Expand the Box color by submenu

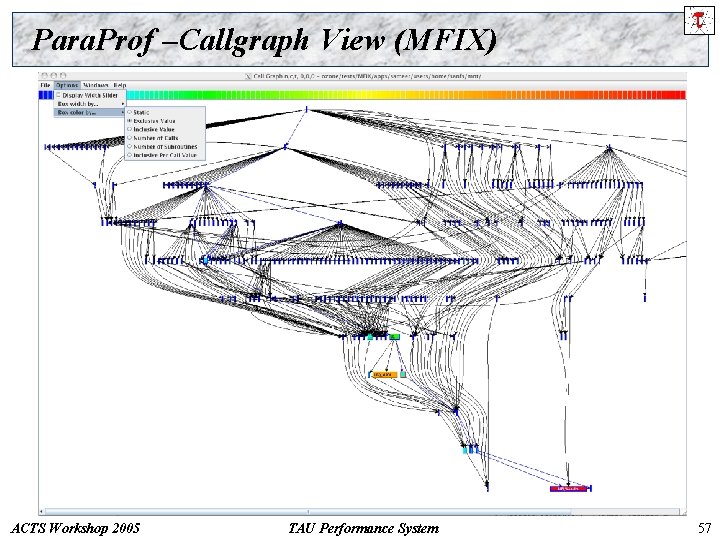coord(90,112)
